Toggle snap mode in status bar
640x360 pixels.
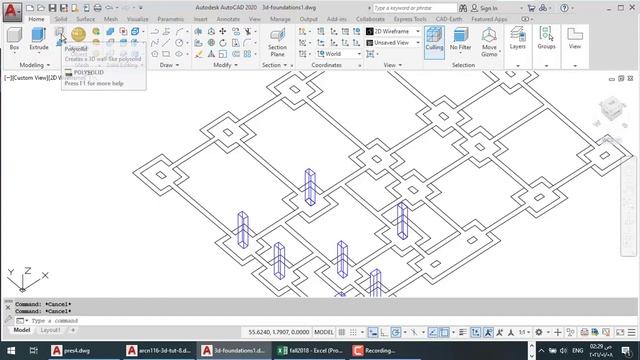click(x=353, y=332)
